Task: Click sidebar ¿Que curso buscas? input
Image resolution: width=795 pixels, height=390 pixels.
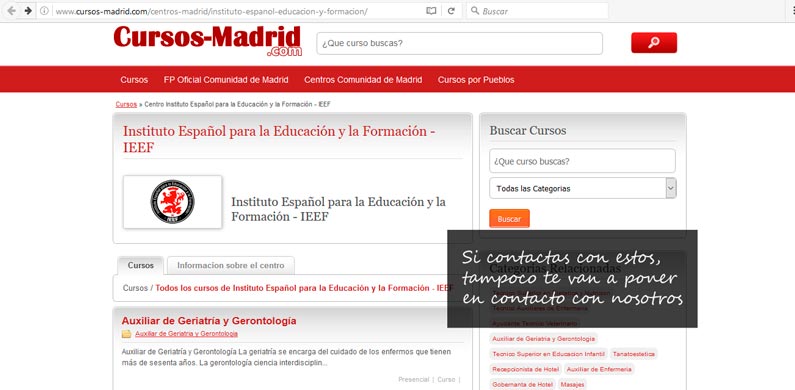Action: tap(582, 161)
